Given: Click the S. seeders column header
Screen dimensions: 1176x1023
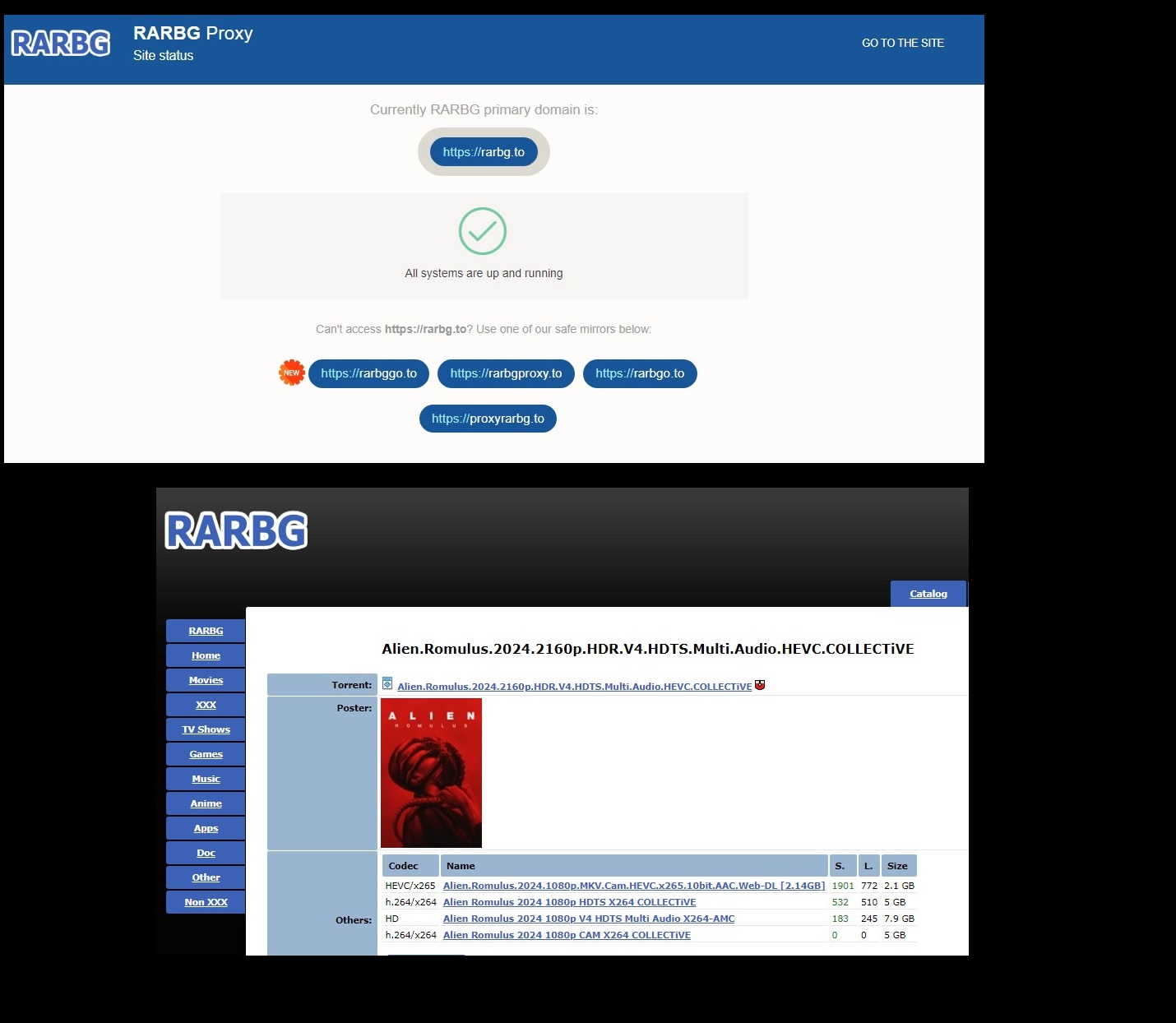Looking at the screenshot, I should [843, 866].
